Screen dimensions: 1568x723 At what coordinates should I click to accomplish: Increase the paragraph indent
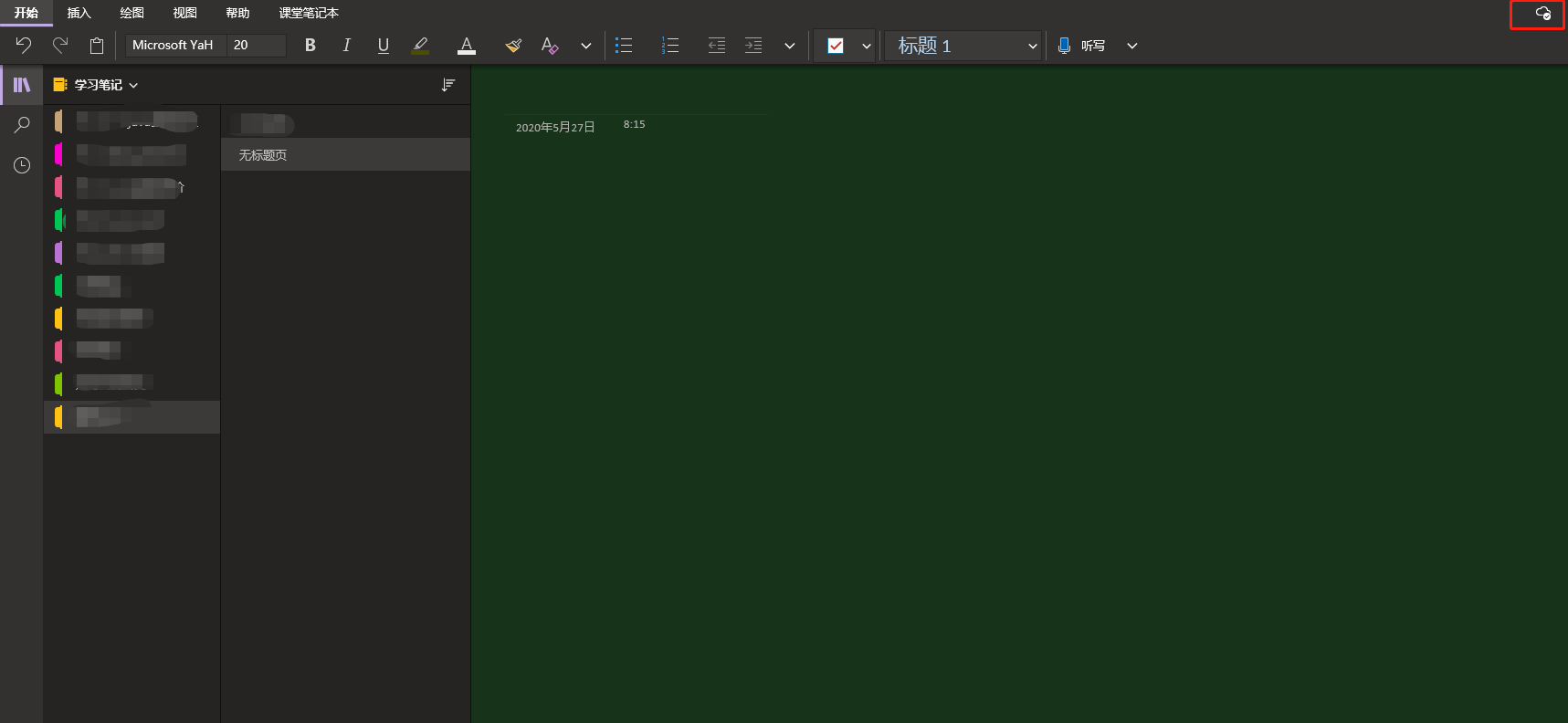coord(753,46)
